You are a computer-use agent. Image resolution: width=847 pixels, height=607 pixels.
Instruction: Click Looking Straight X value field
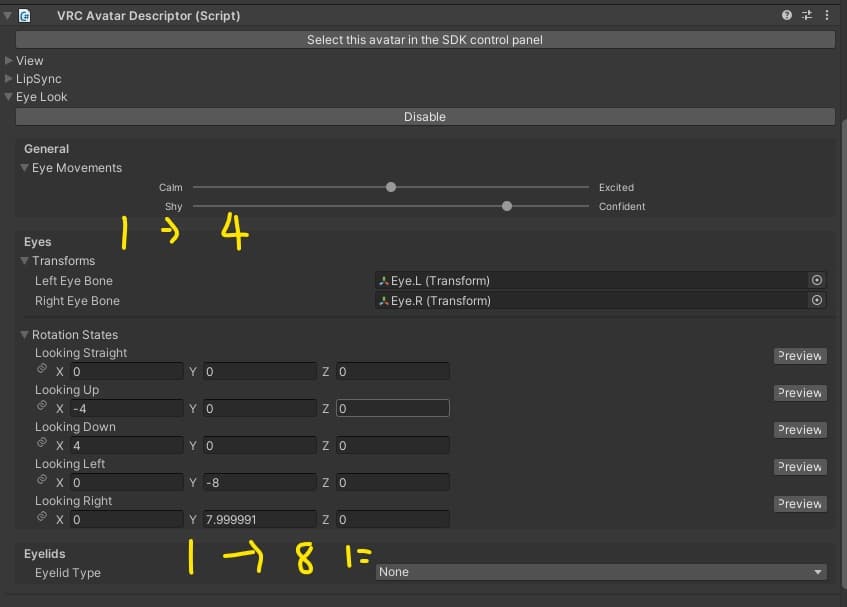click(126, 372)
